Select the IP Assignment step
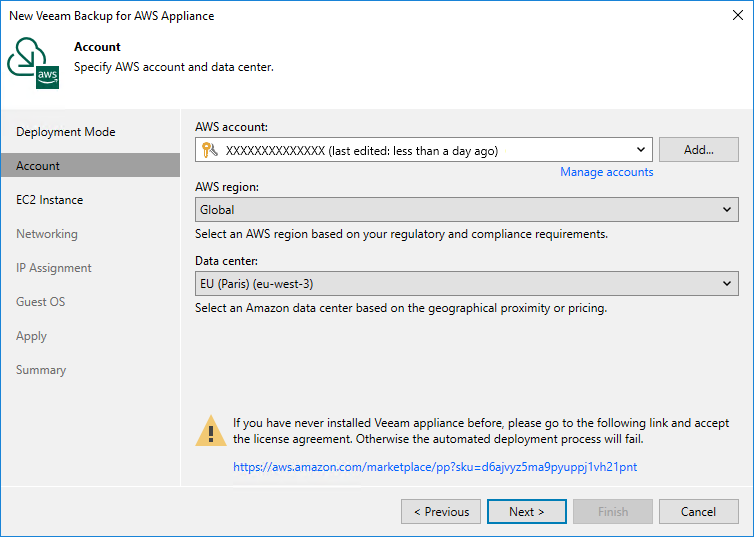 [x=54, y=268]
